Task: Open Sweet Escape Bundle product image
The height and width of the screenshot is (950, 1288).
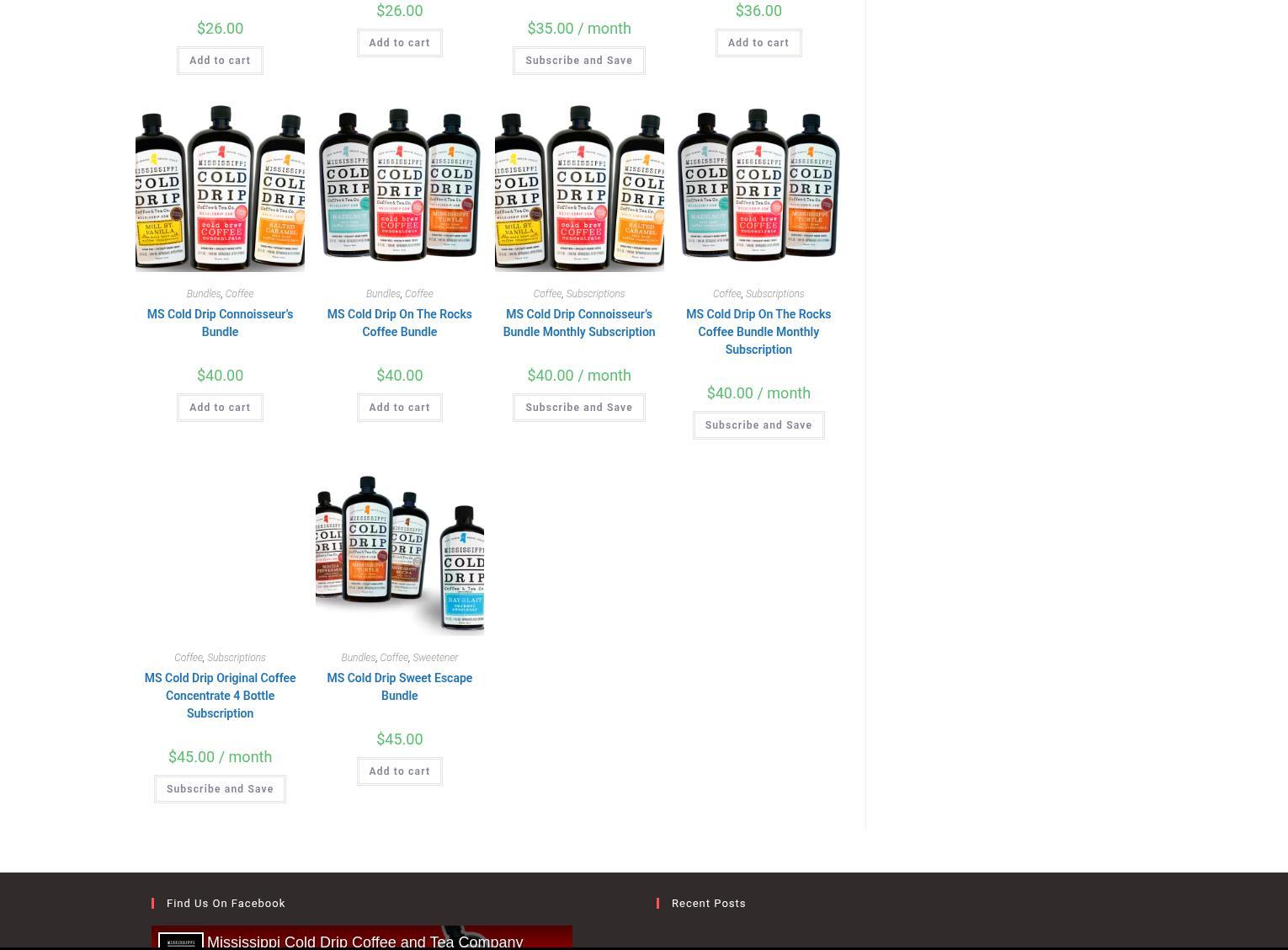Action: (399, 552)
